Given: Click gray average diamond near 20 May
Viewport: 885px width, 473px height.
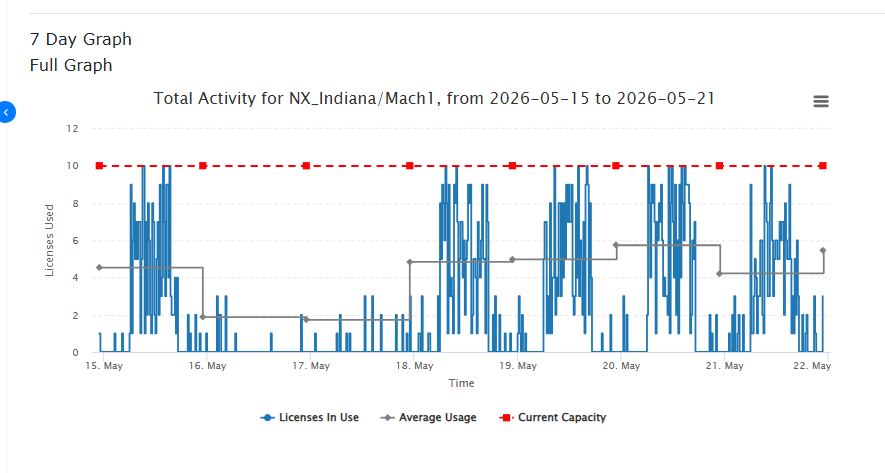Looking at the screenshot, I should coord(616,245).
